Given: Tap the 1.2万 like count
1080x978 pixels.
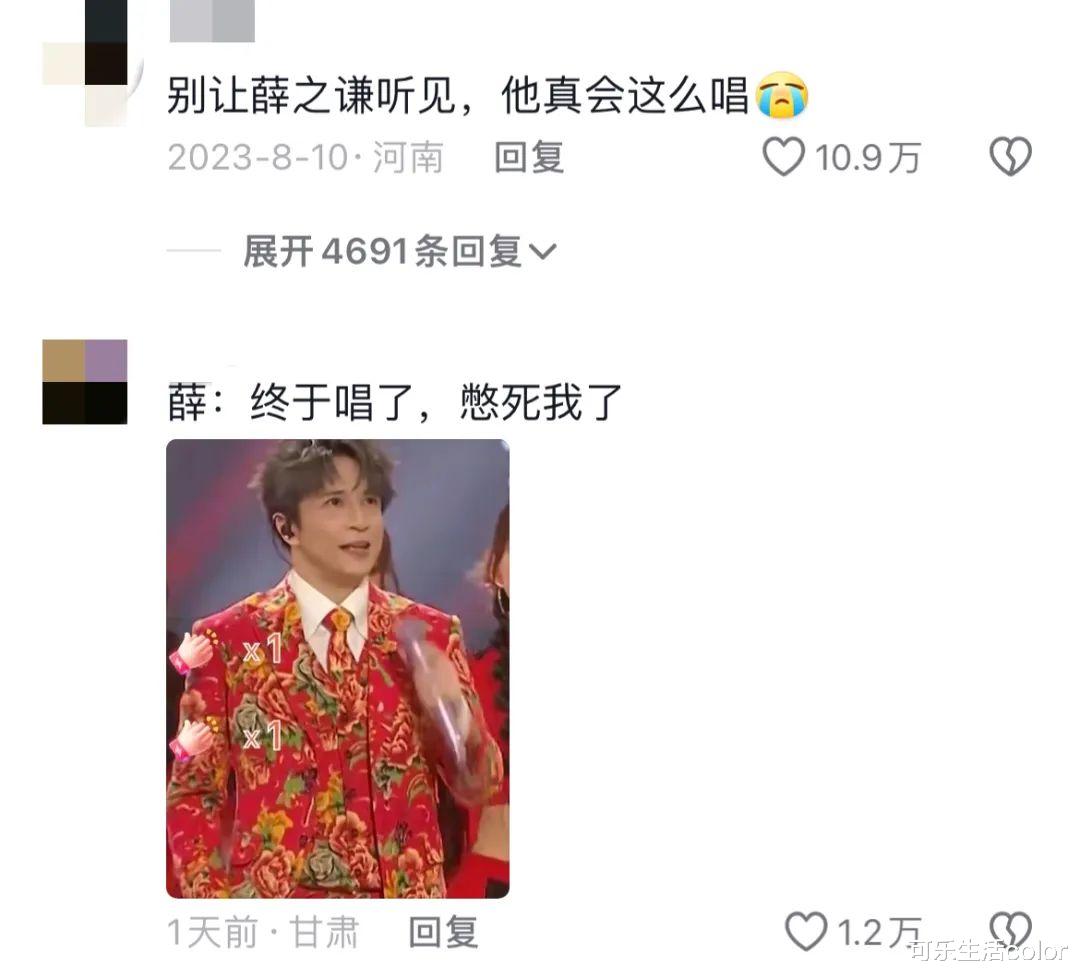Looking at the screenshot, I should (880, 933).
